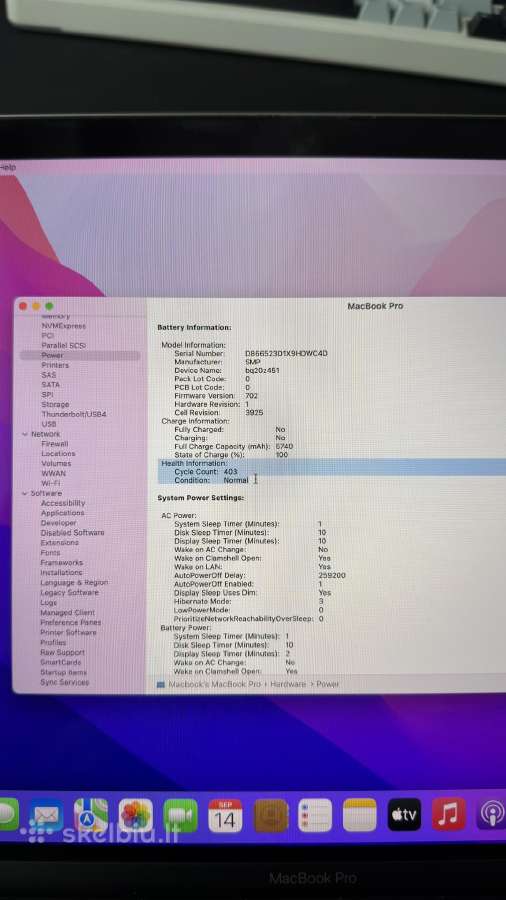Click the battery Serial Number value
The width and height of the screenshot is (506, 900).
point(286,354)
